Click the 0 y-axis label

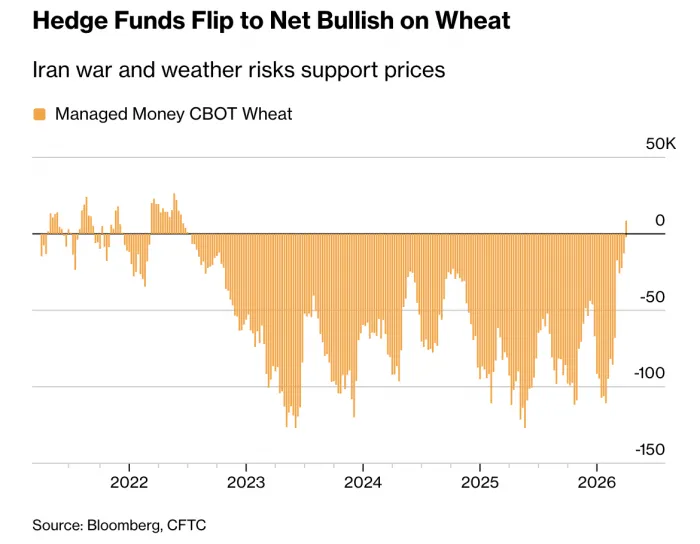(x=660, y=220)
